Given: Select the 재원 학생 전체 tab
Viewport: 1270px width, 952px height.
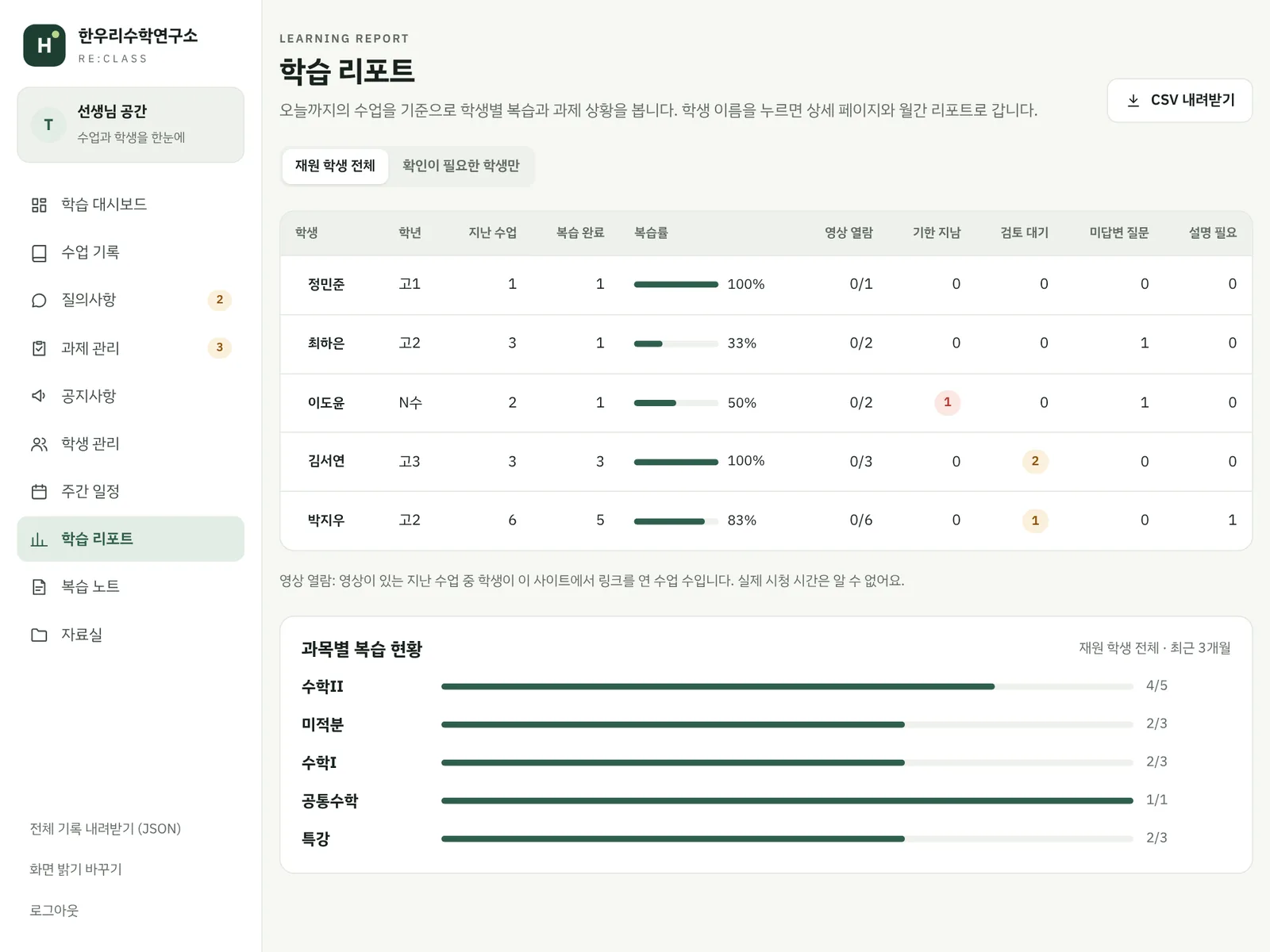Looking at the screenshot, I should pyautogui.click(x=335, y=166).
